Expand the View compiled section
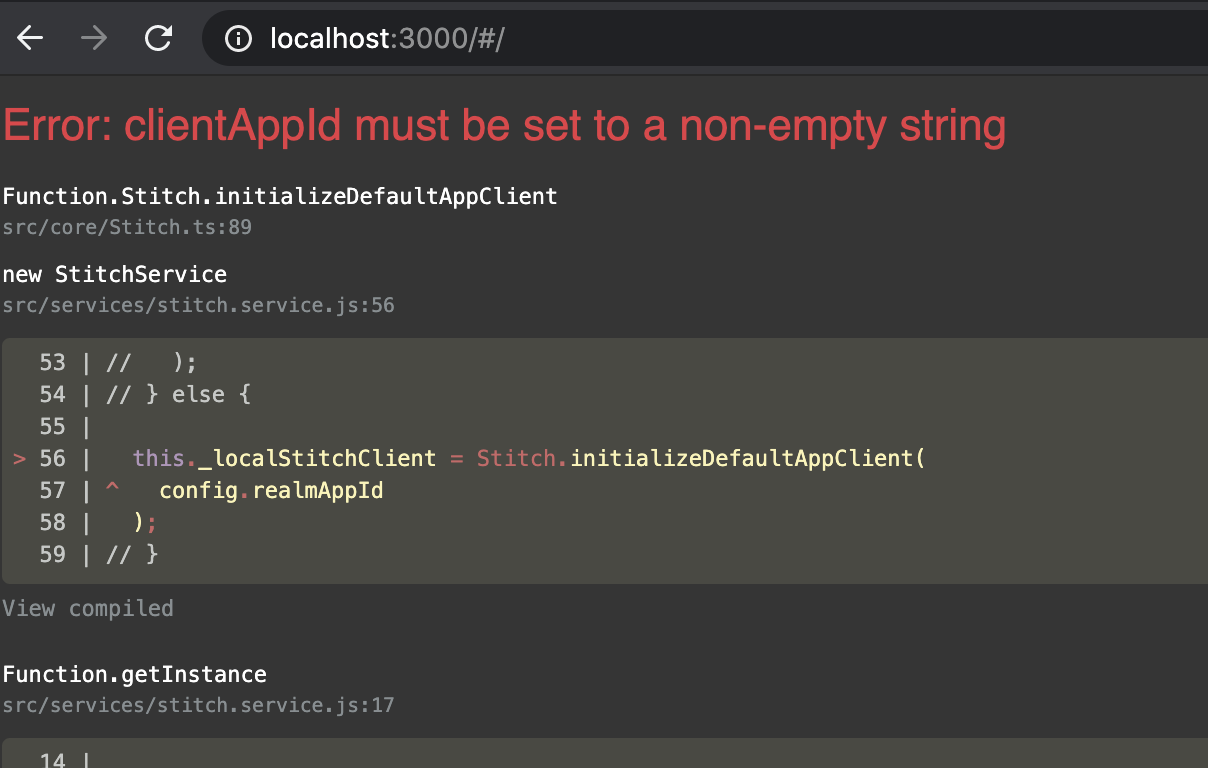 pyautogui.click(x=88, y=608)
